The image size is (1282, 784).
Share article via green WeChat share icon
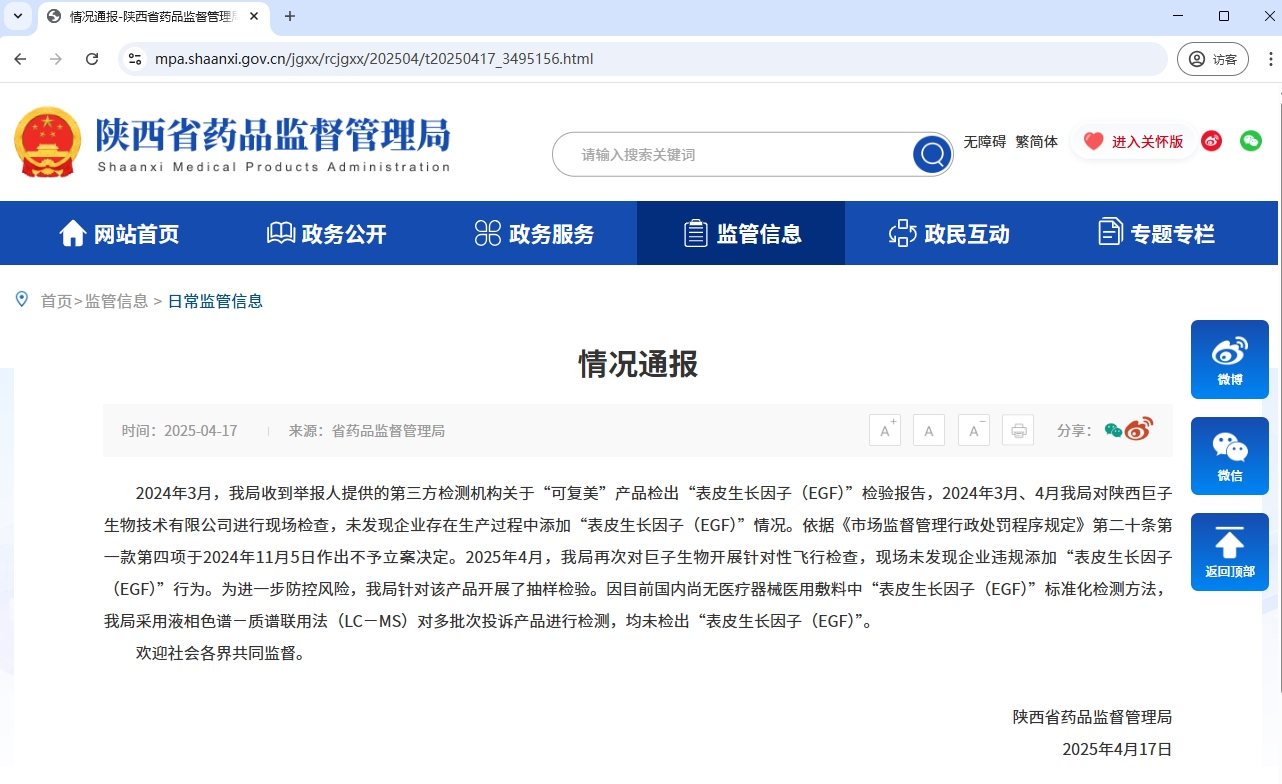[1112, 431]
